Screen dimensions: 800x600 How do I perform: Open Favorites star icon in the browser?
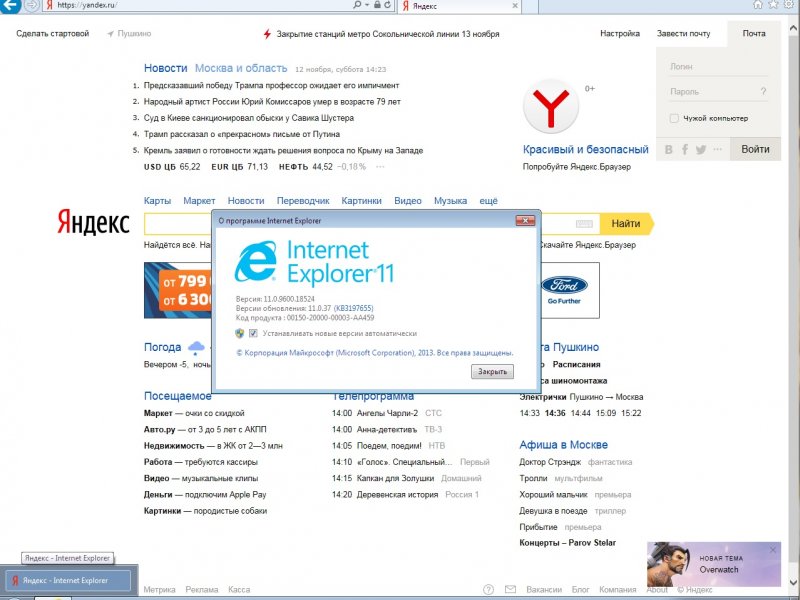click(773, 5)
